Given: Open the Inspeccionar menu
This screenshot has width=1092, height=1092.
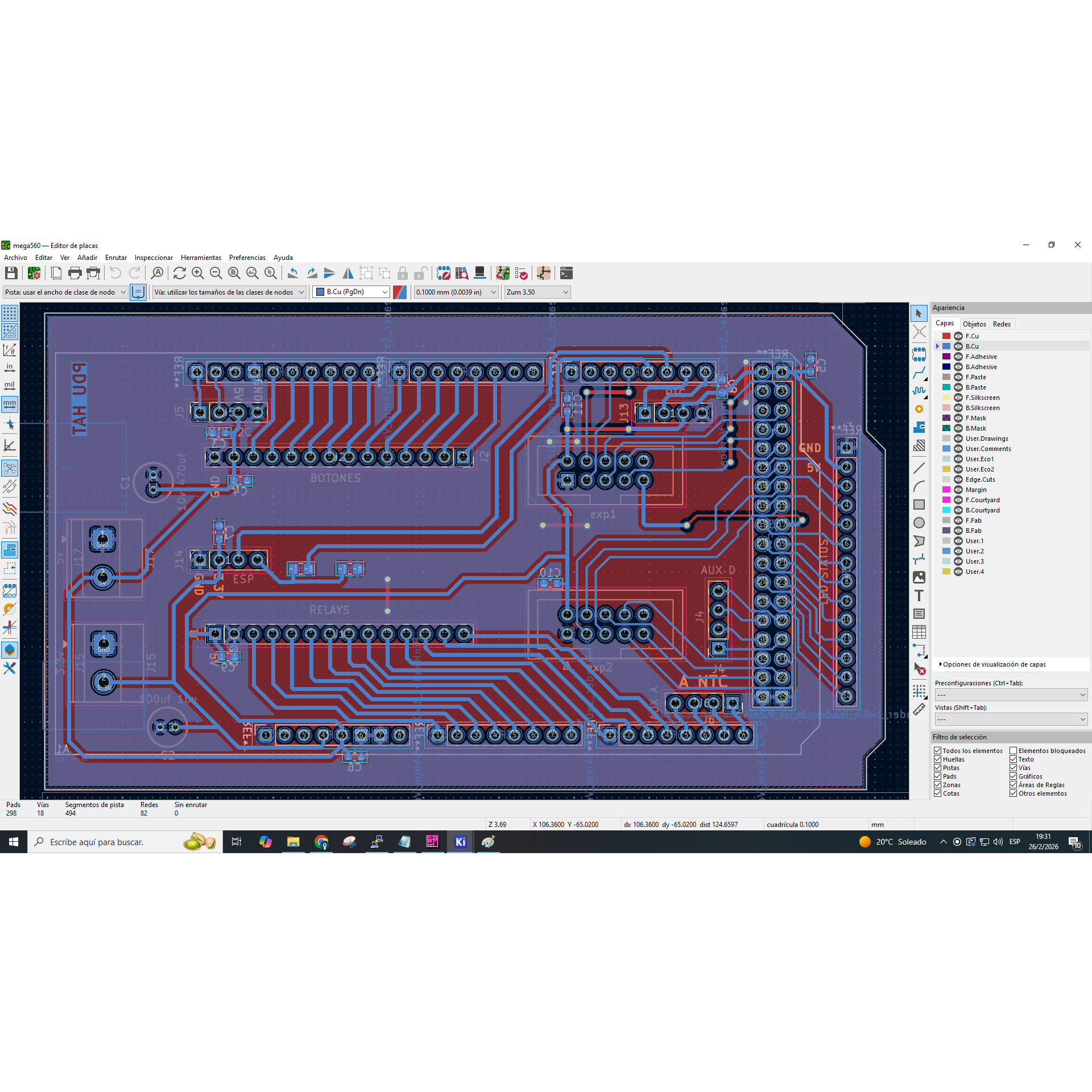Looking at the screenshot, I should (x=154, y=258).
